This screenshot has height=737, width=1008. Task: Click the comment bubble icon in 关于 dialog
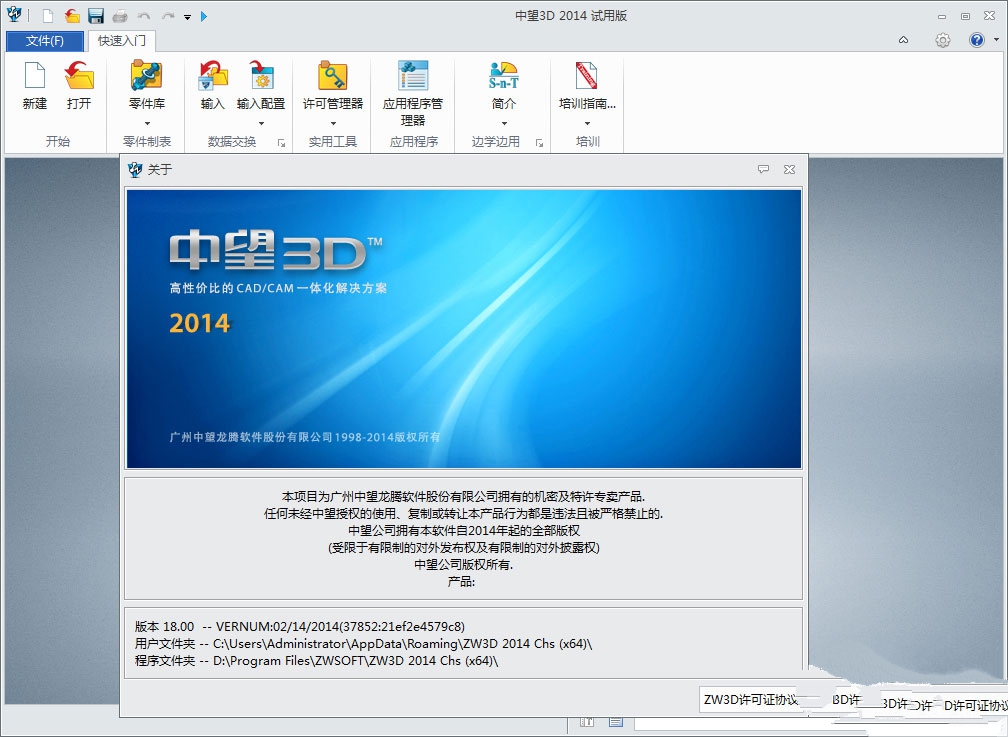[763, 169]
